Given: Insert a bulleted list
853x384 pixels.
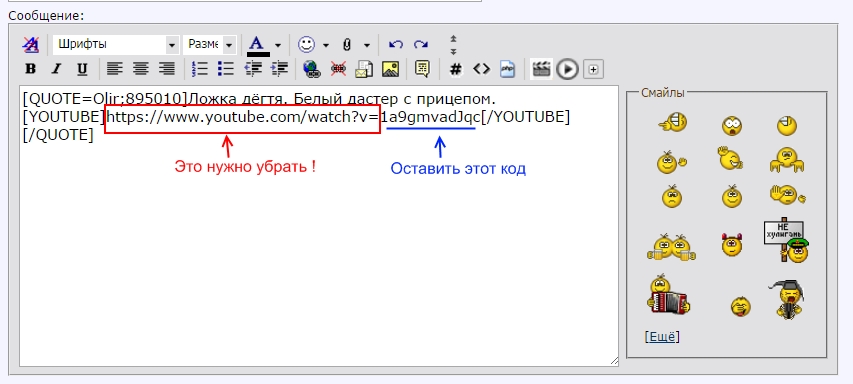Looking at the screenshot, I should pos(225,69).
